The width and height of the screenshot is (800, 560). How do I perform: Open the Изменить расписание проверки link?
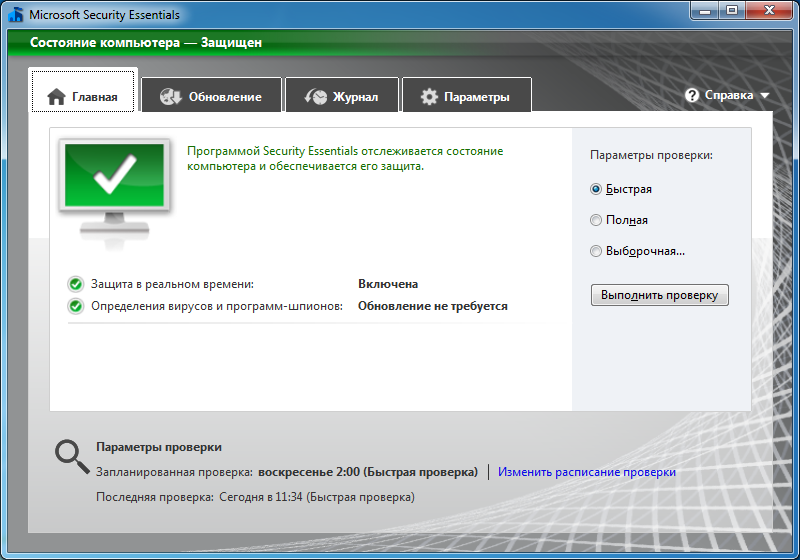click(x=587, y=472)
